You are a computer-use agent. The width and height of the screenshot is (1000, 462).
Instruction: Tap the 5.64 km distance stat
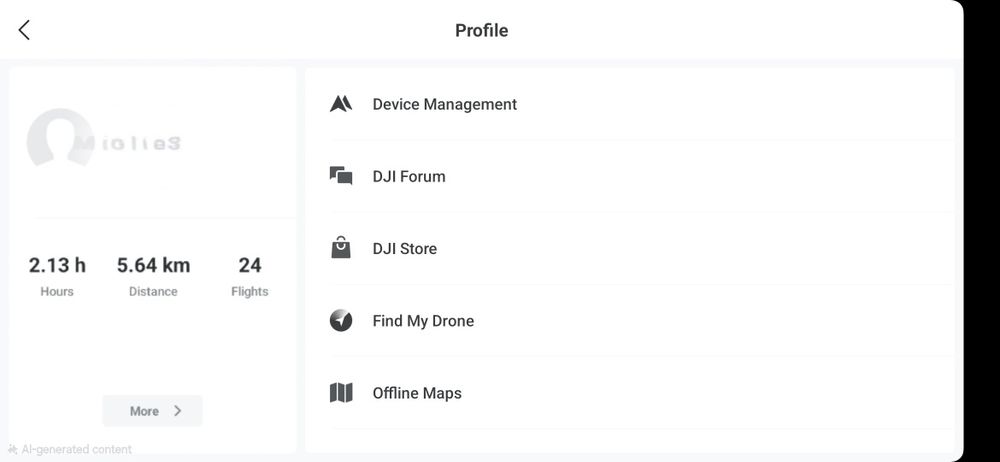pyautogui.click(x=153, y=266)
